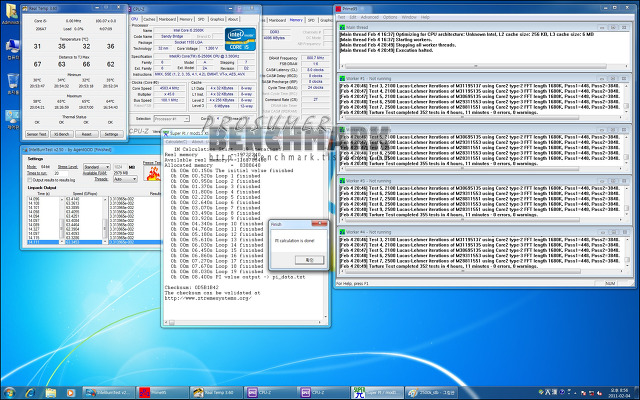Open the Recycle Bin desktop icon
This screenshot has height=400, width=640.
pos(12,84)
